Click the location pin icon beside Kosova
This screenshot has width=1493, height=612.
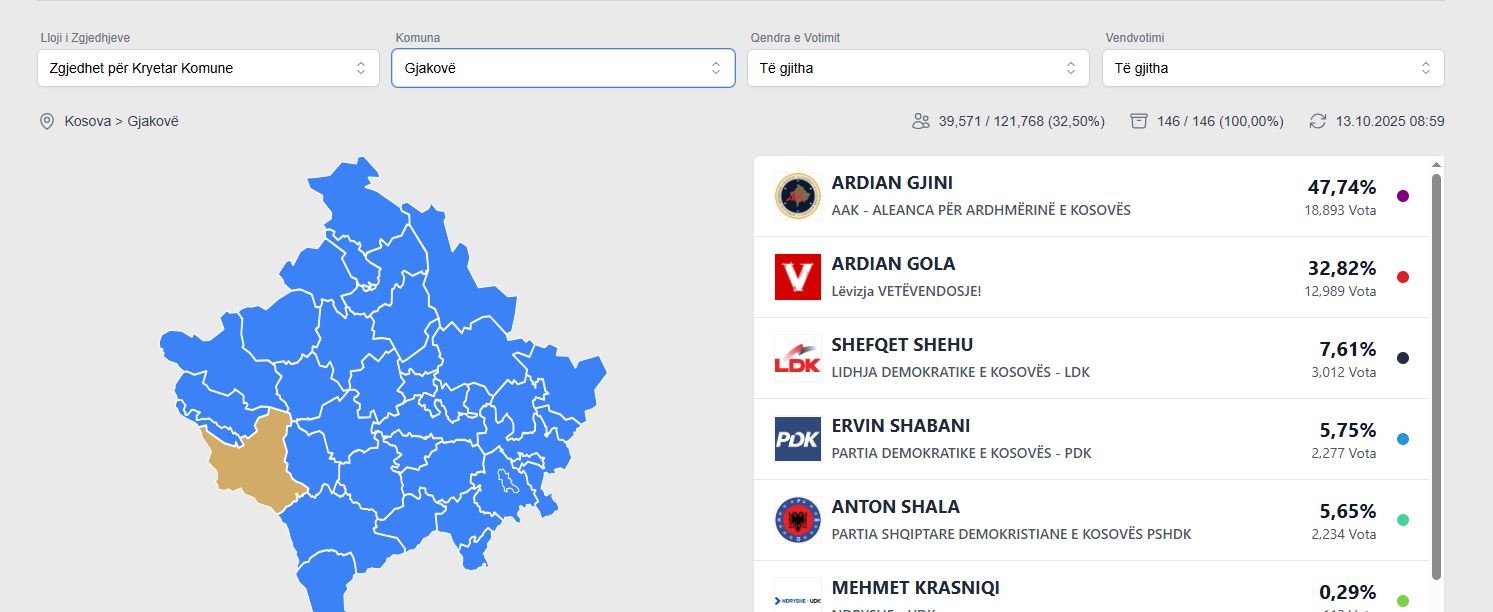coord(46,121)
